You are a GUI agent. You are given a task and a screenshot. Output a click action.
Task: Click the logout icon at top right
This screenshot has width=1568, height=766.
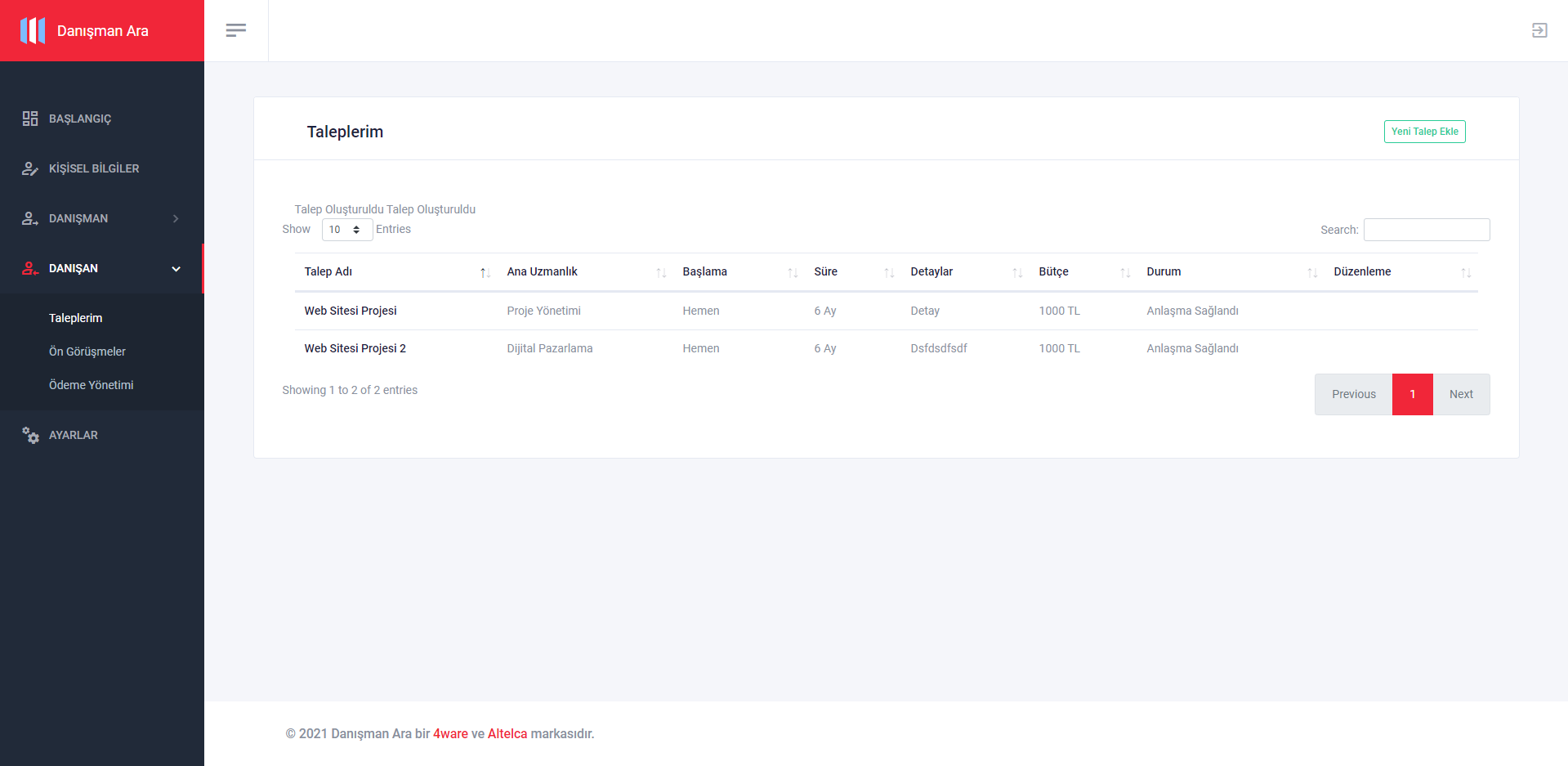point(1539,30)
